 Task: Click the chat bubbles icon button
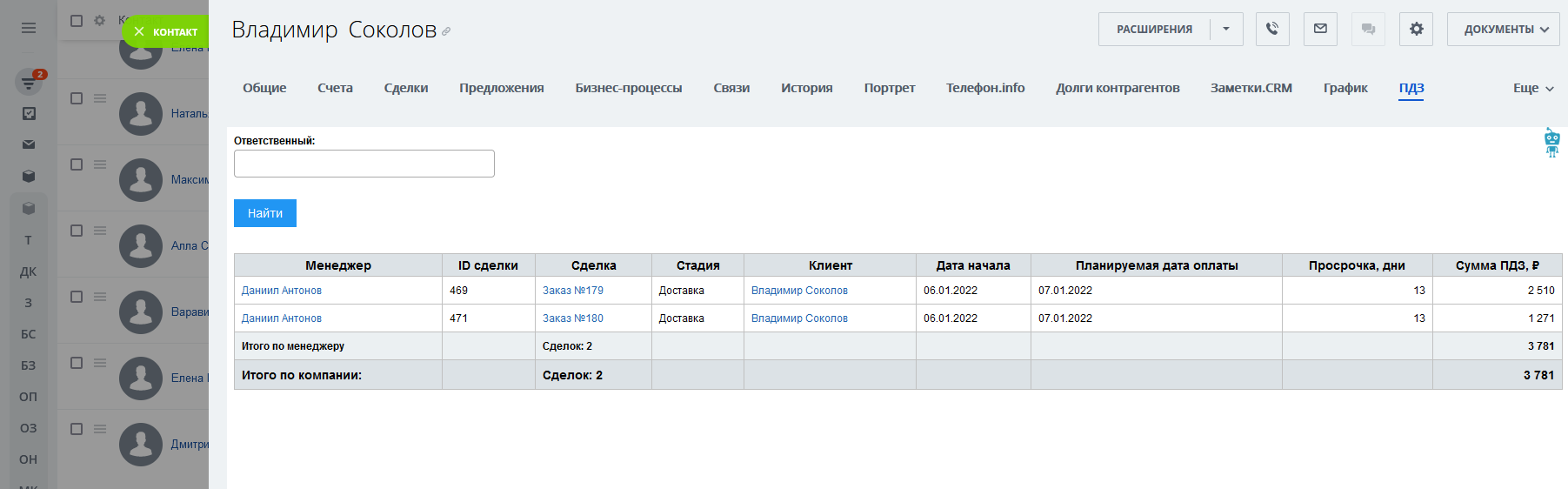[1368, 29]
